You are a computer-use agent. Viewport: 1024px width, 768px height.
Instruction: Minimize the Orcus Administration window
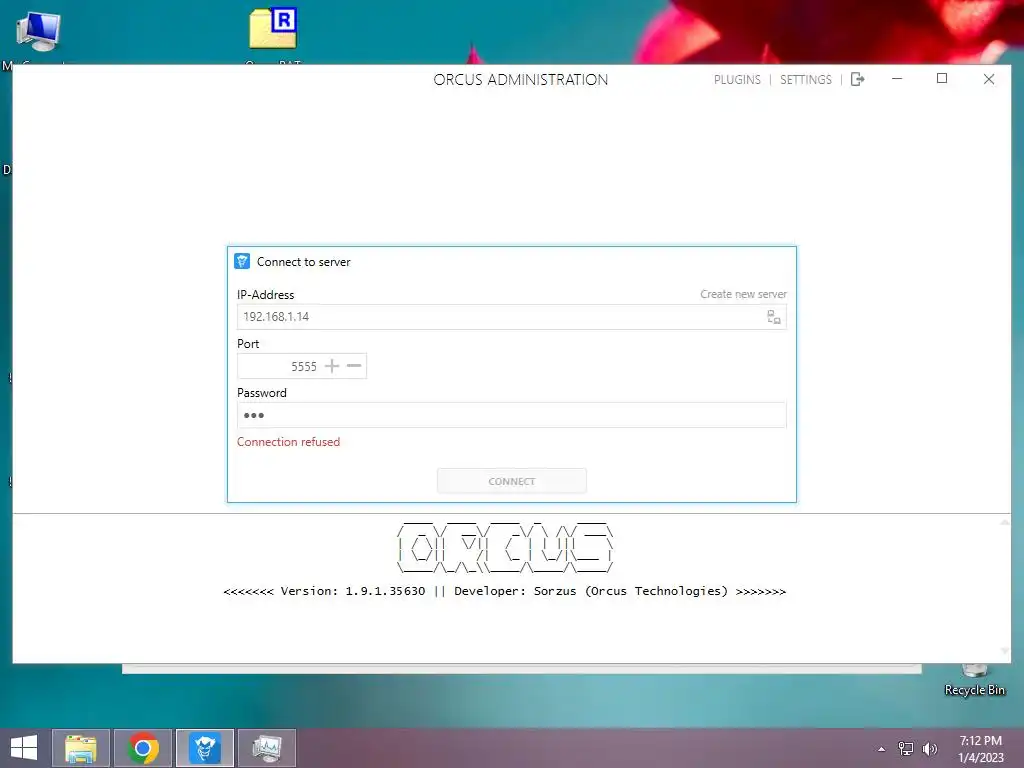click(x=897, y=79)
